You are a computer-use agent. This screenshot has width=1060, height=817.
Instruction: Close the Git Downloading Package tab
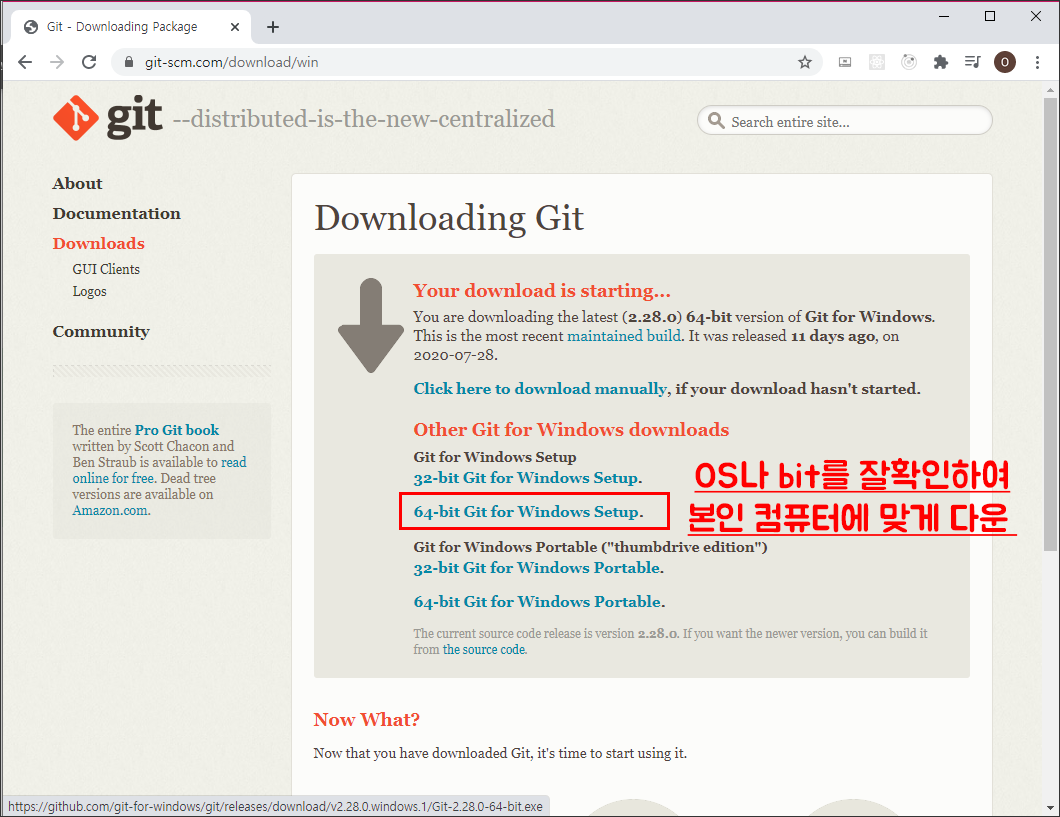tap(235, 27)
